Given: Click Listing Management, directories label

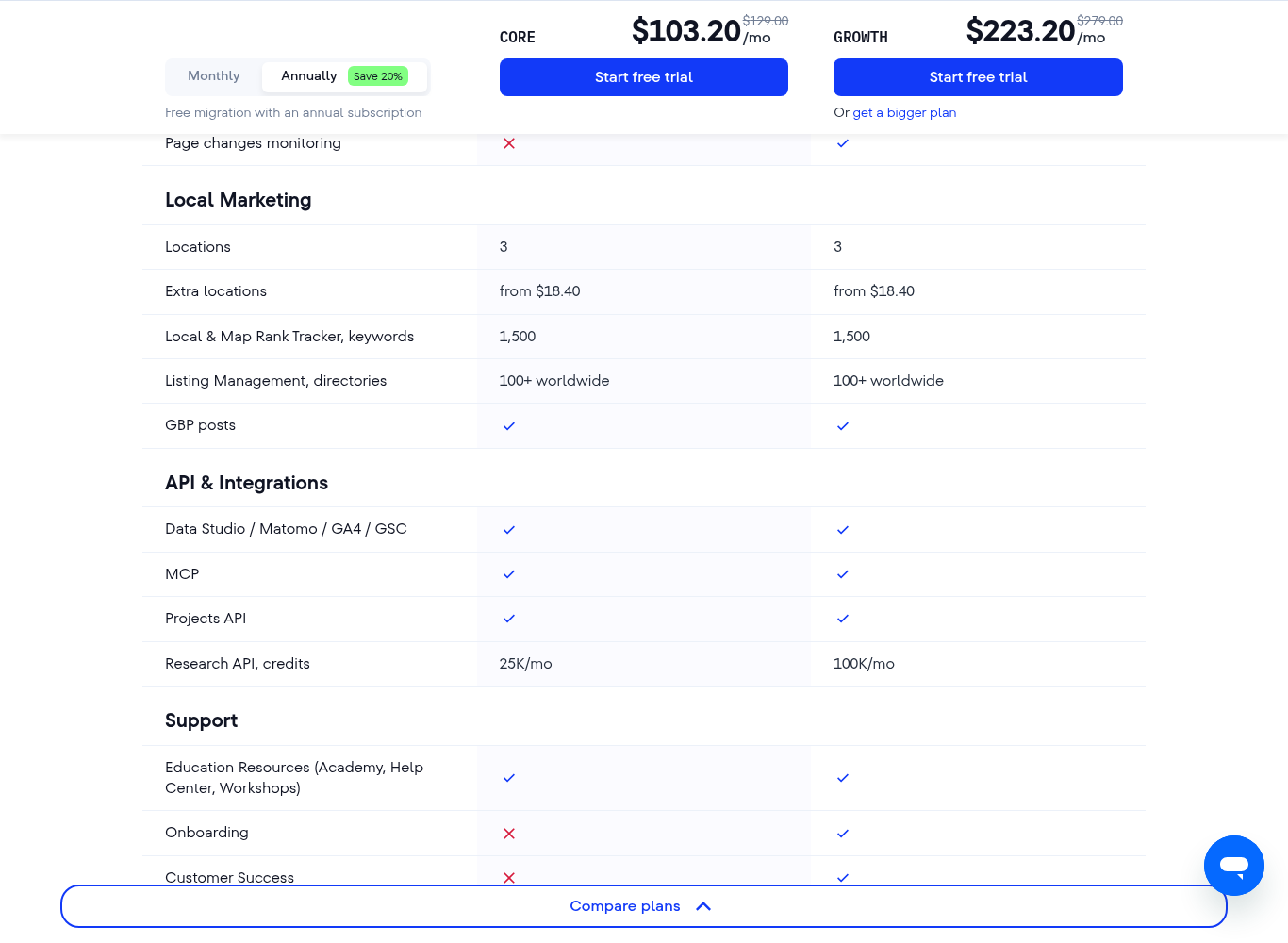Looking at the screenshot, I should 275,381.
